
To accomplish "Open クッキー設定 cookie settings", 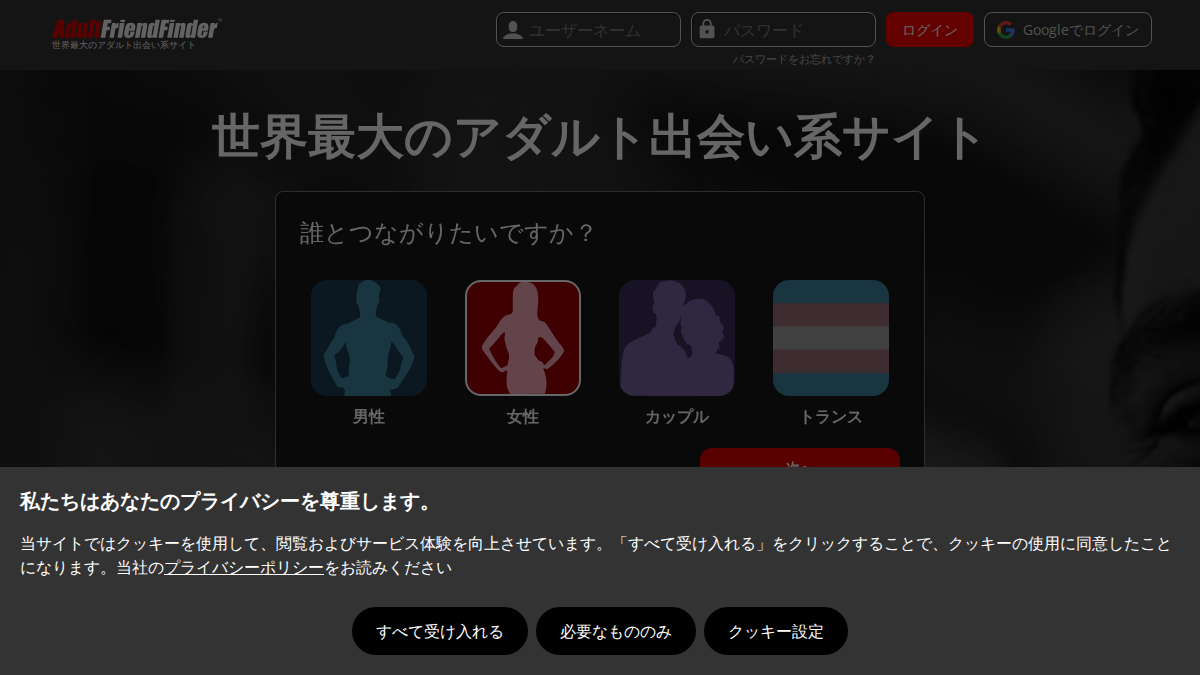I will (776, 631).
